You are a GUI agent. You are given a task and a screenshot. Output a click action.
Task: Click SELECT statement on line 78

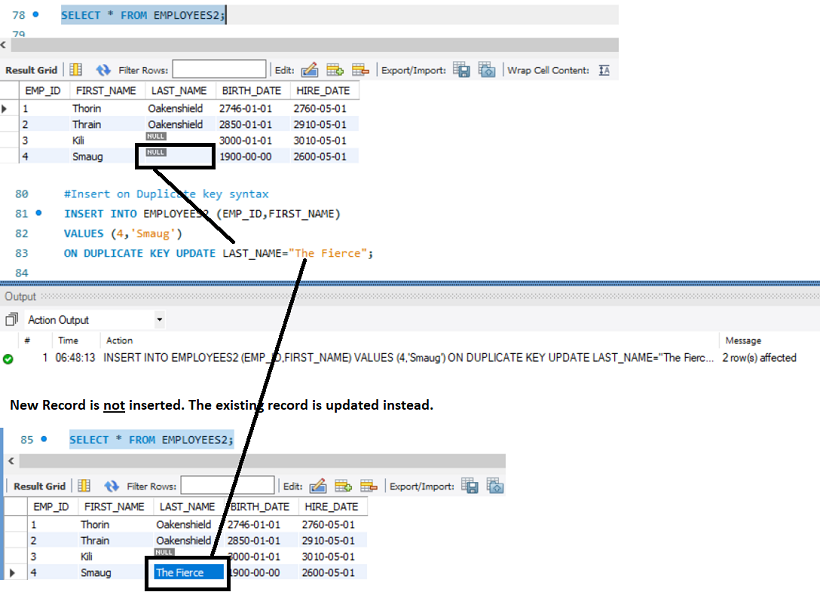point(143,15)
